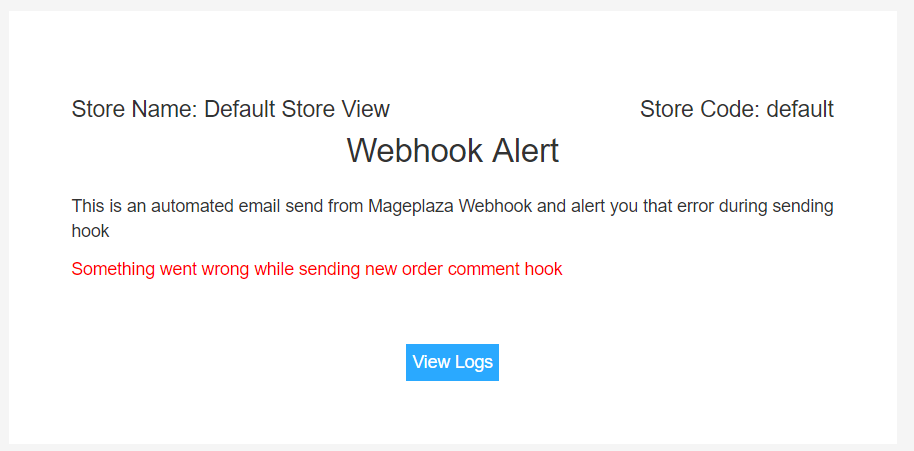Click the 'Store Name:' label
This screenshot has height=451, width=914.
[134, 109]
